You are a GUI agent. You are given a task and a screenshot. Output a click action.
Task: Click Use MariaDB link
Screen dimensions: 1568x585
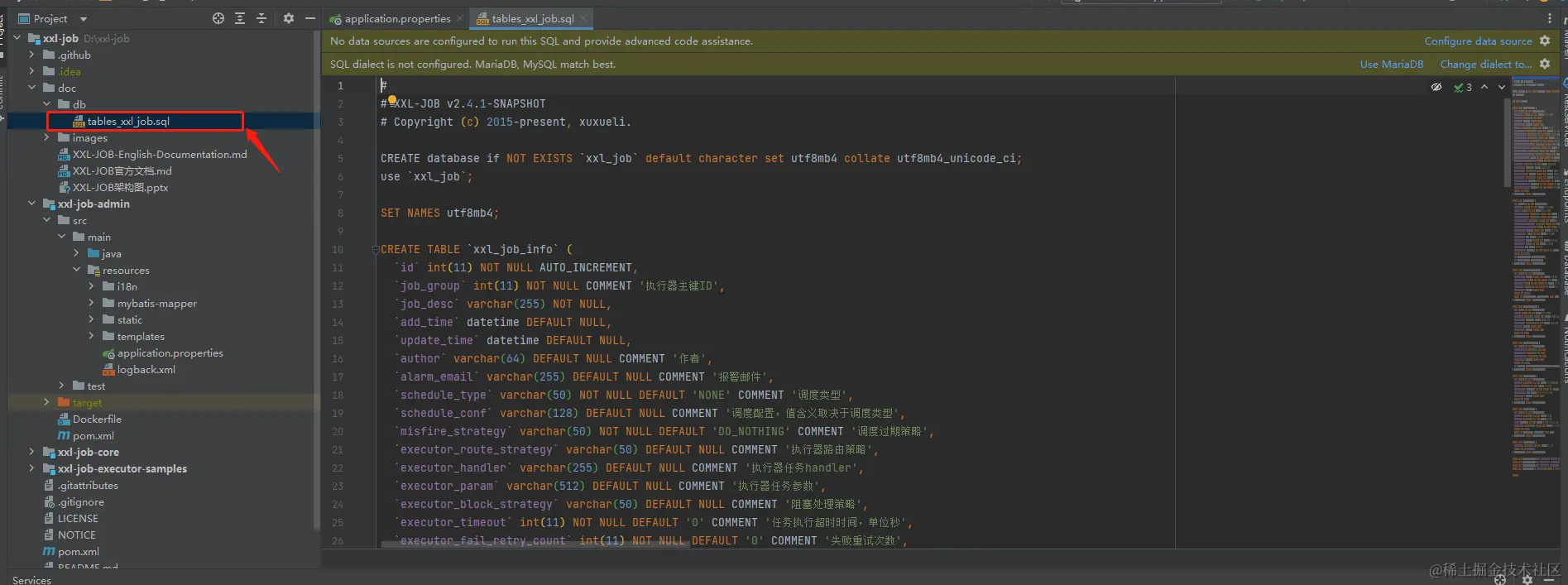pyautogui.click(x=1392, y=64)
